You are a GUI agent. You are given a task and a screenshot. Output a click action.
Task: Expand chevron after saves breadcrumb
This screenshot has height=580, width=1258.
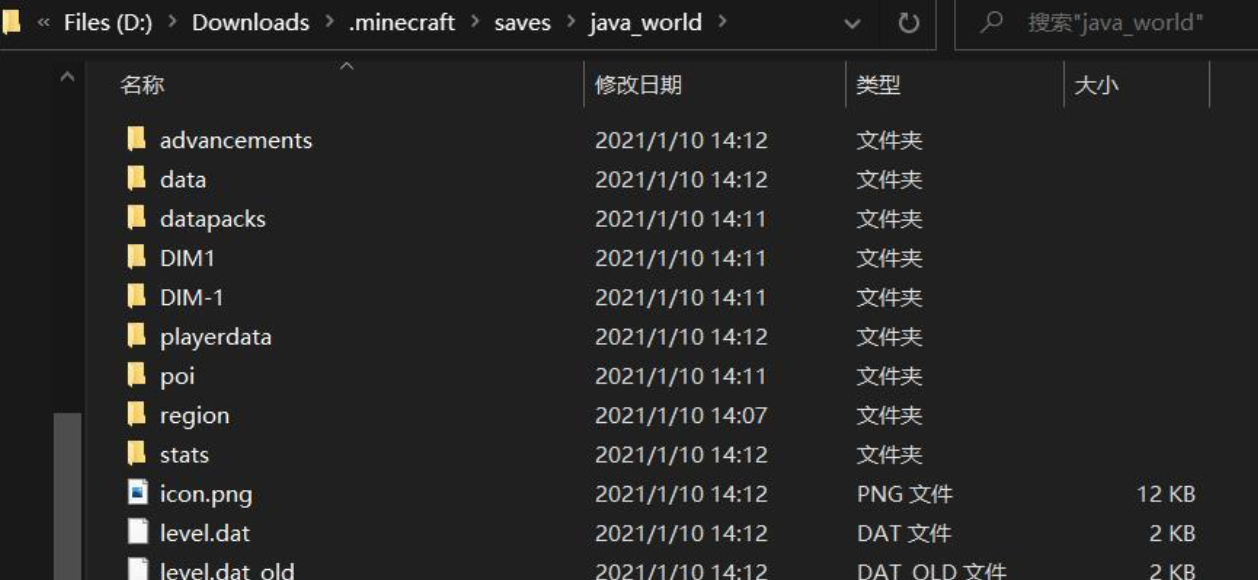[x=572, y=23]
